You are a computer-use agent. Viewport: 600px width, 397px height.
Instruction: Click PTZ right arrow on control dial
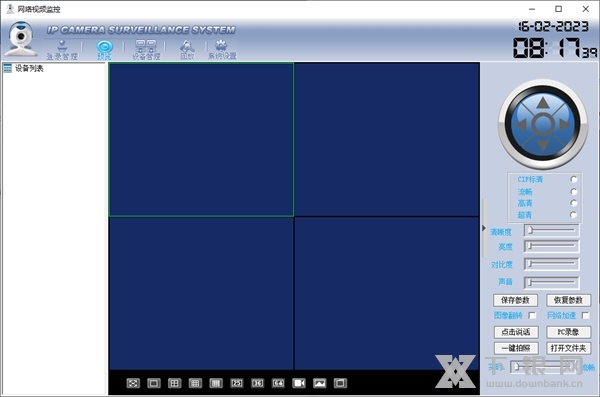(x=565, y=125)
